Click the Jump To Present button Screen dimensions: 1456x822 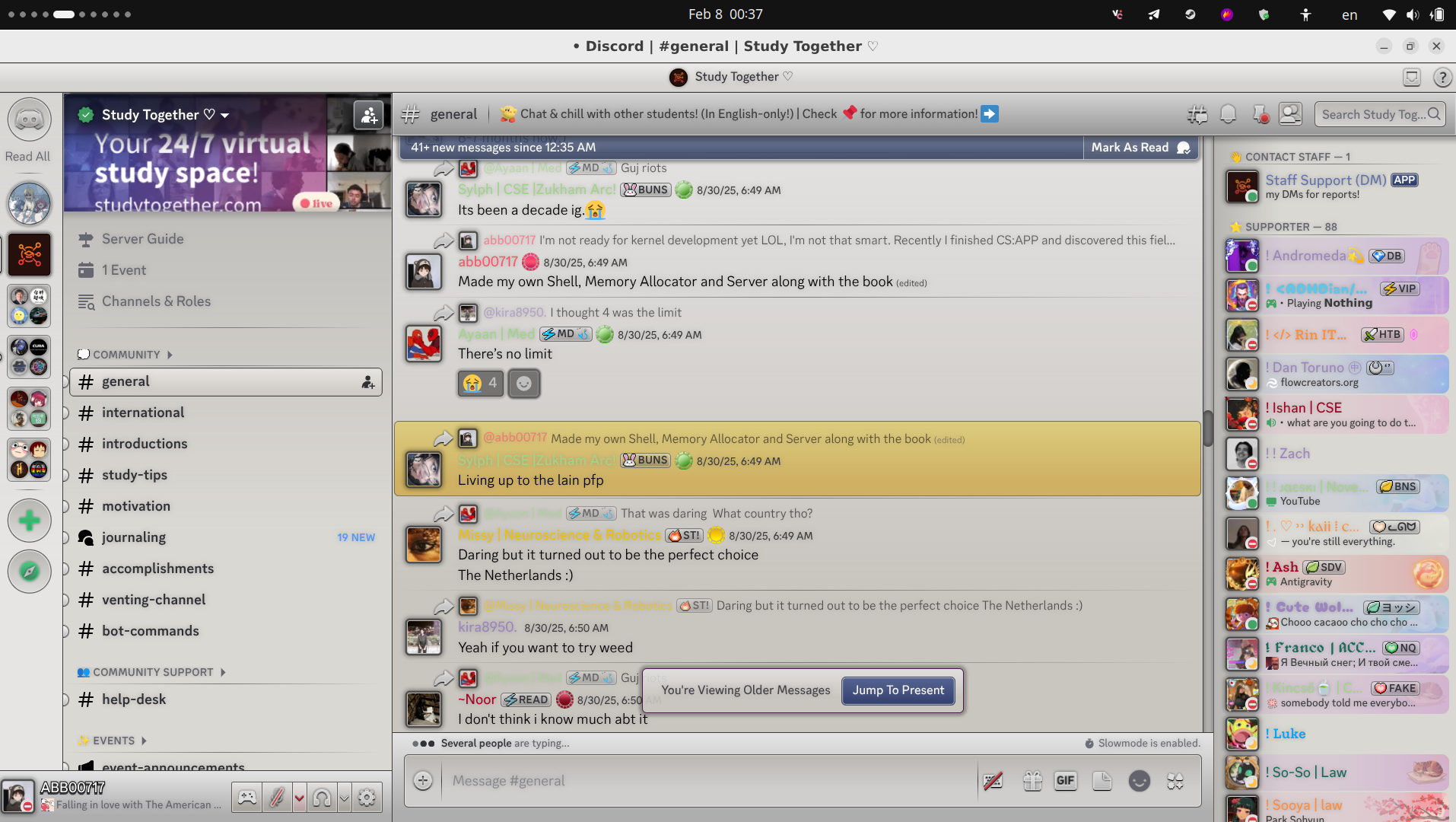pyautogui.click(x=898, y=690)
